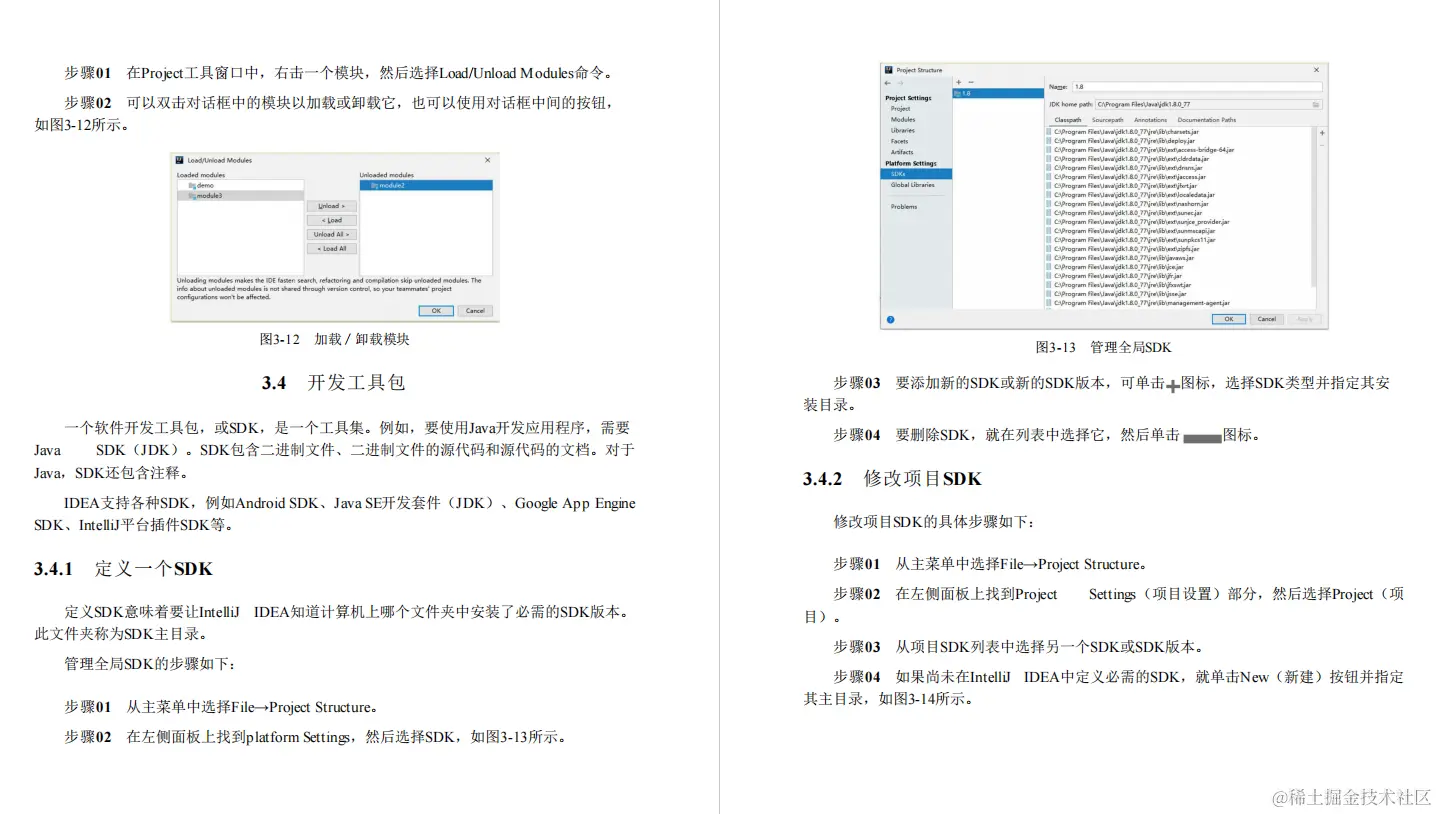Select Facets in the settings sidebar
The width and height of the screenshot is (1438, 814).
click(x=899, y=141)
